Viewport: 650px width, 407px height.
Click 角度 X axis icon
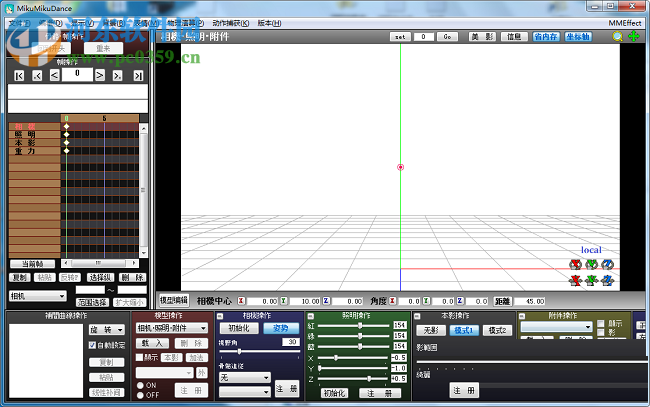pyautogui.click(x=392, y=301)
